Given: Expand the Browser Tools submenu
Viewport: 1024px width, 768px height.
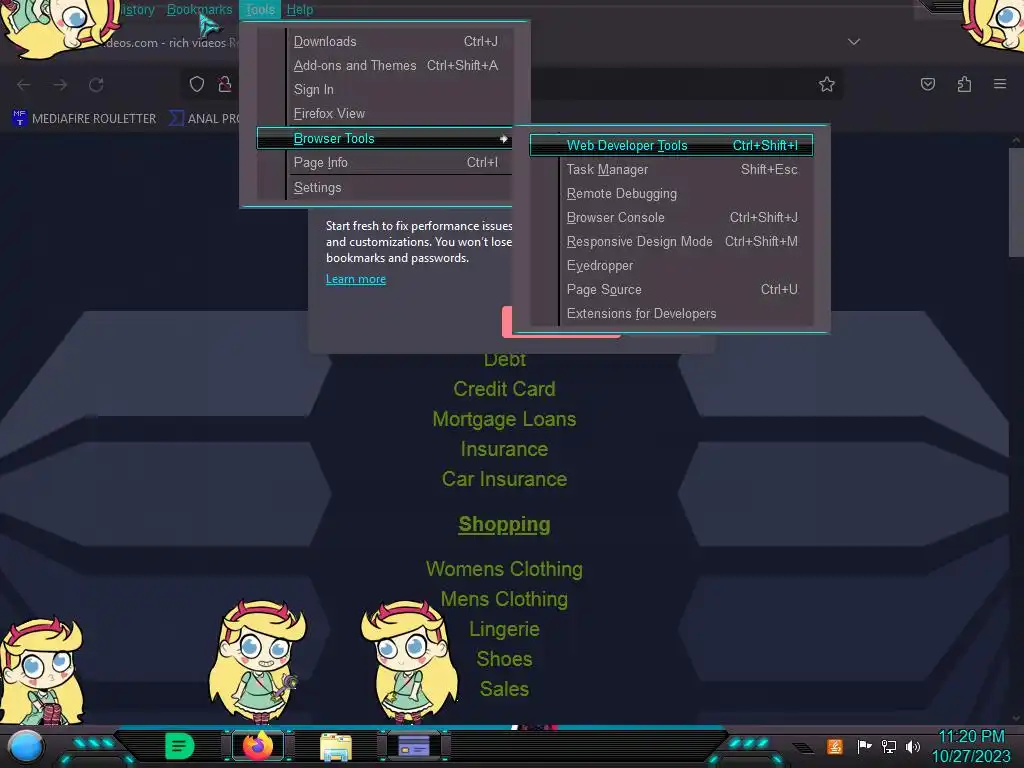Looking at the screenshot, I should [385, 138].
